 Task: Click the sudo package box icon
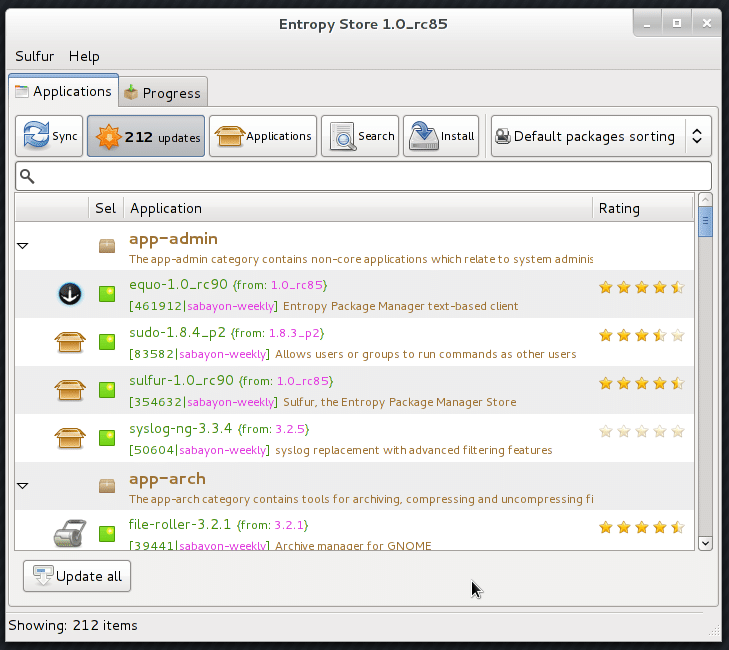click(68, 343)
